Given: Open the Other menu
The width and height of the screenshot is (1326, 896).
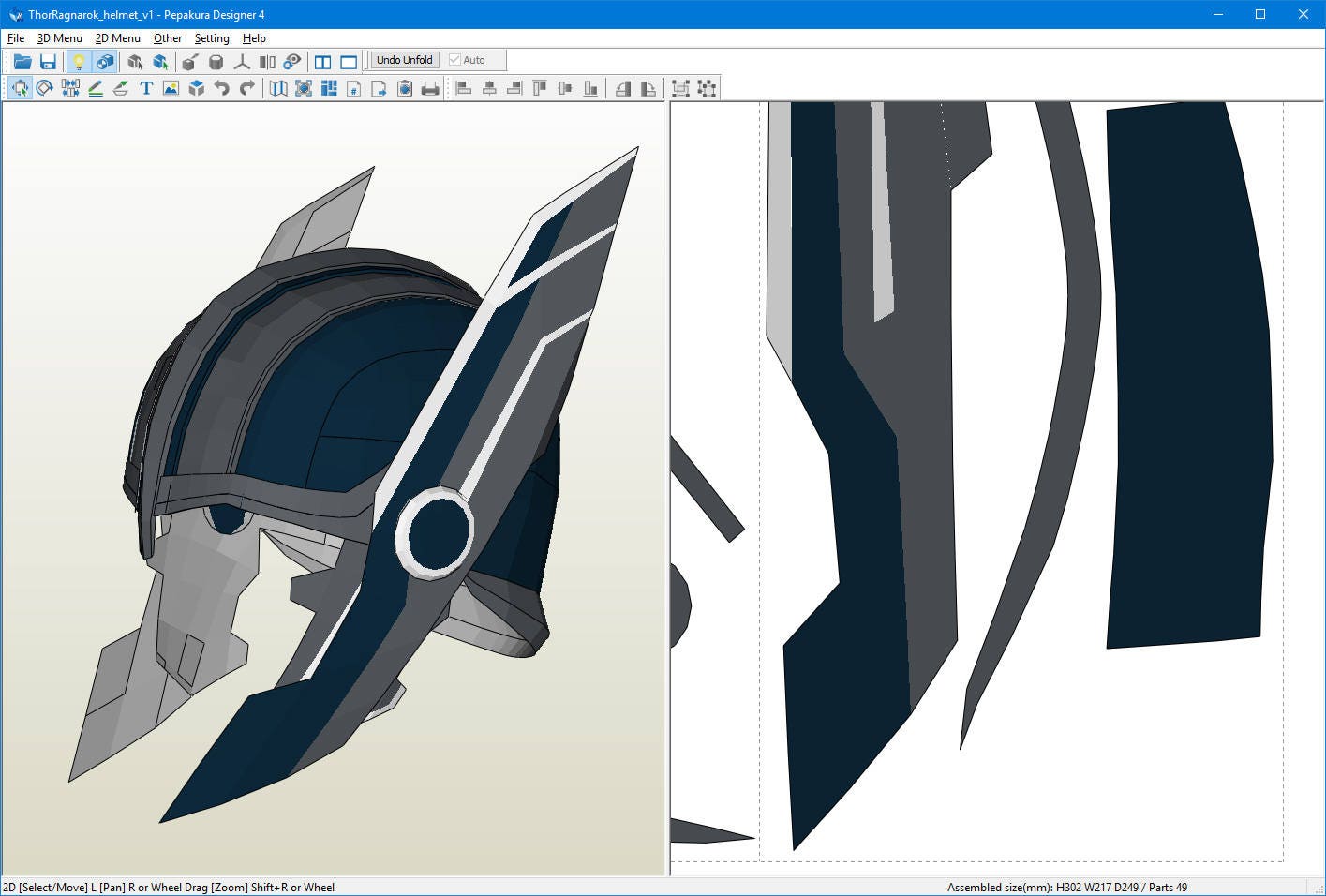Looking at the screenshot, I should tap(167, 38).
